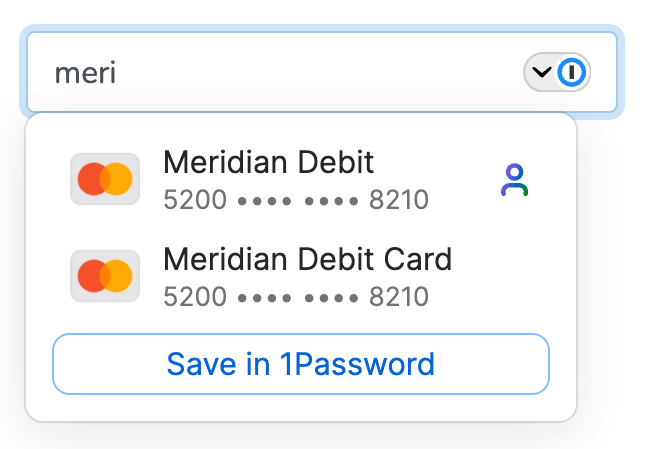The width and height of the screenshot is (648, 449).
Task: Click the empty middle area of the text field
Action: coord(320,73)
